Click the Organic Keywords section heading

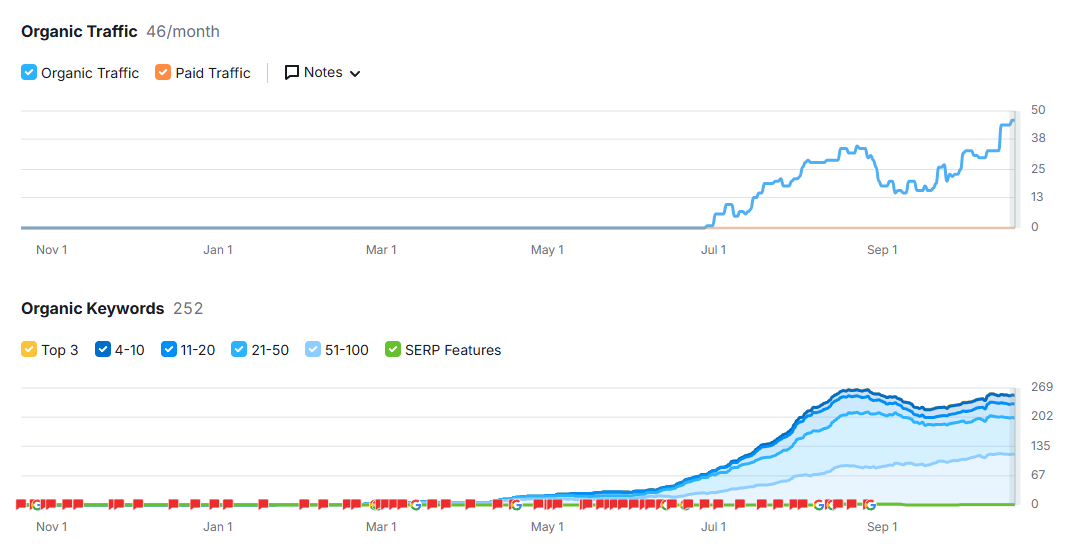tap(92, 309)
